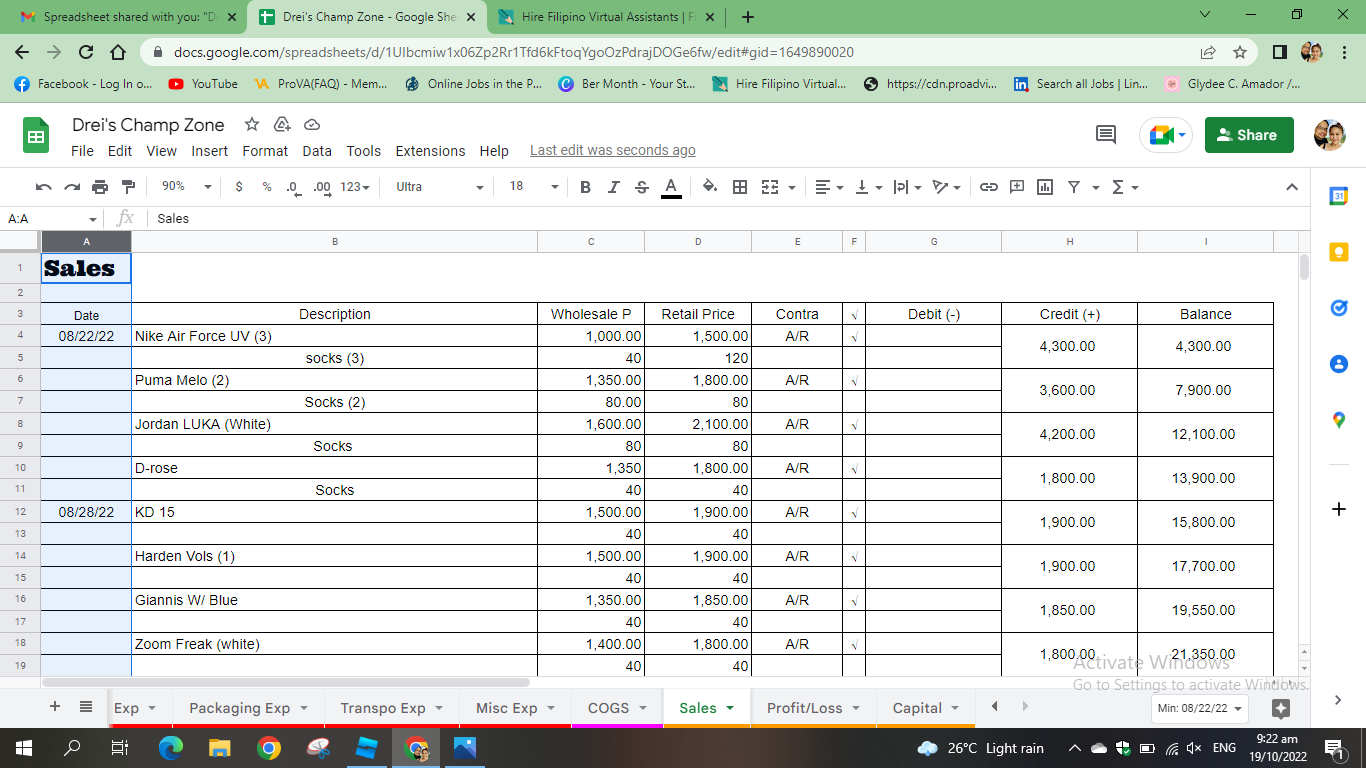Image resolution: width=1366 pixels, height=768 pixels.
Task: Toggle bold formatting
Action: (x=585, y=187)
